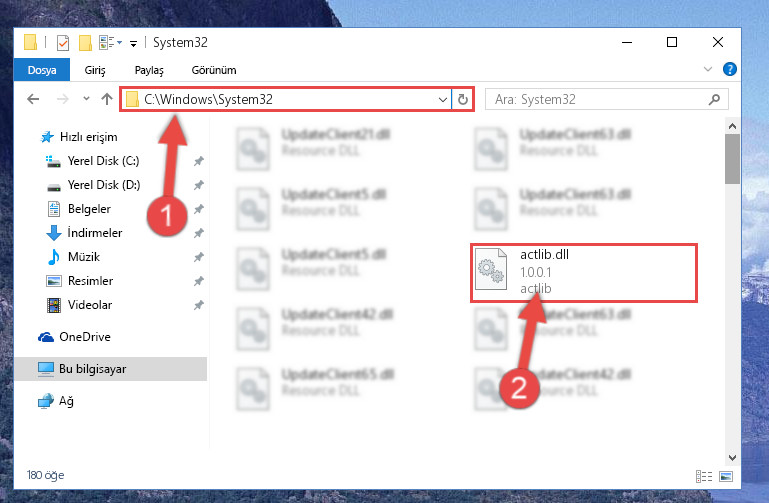
Task: Click the Ara: System32 search field
Action: click(x=599, y=100)
